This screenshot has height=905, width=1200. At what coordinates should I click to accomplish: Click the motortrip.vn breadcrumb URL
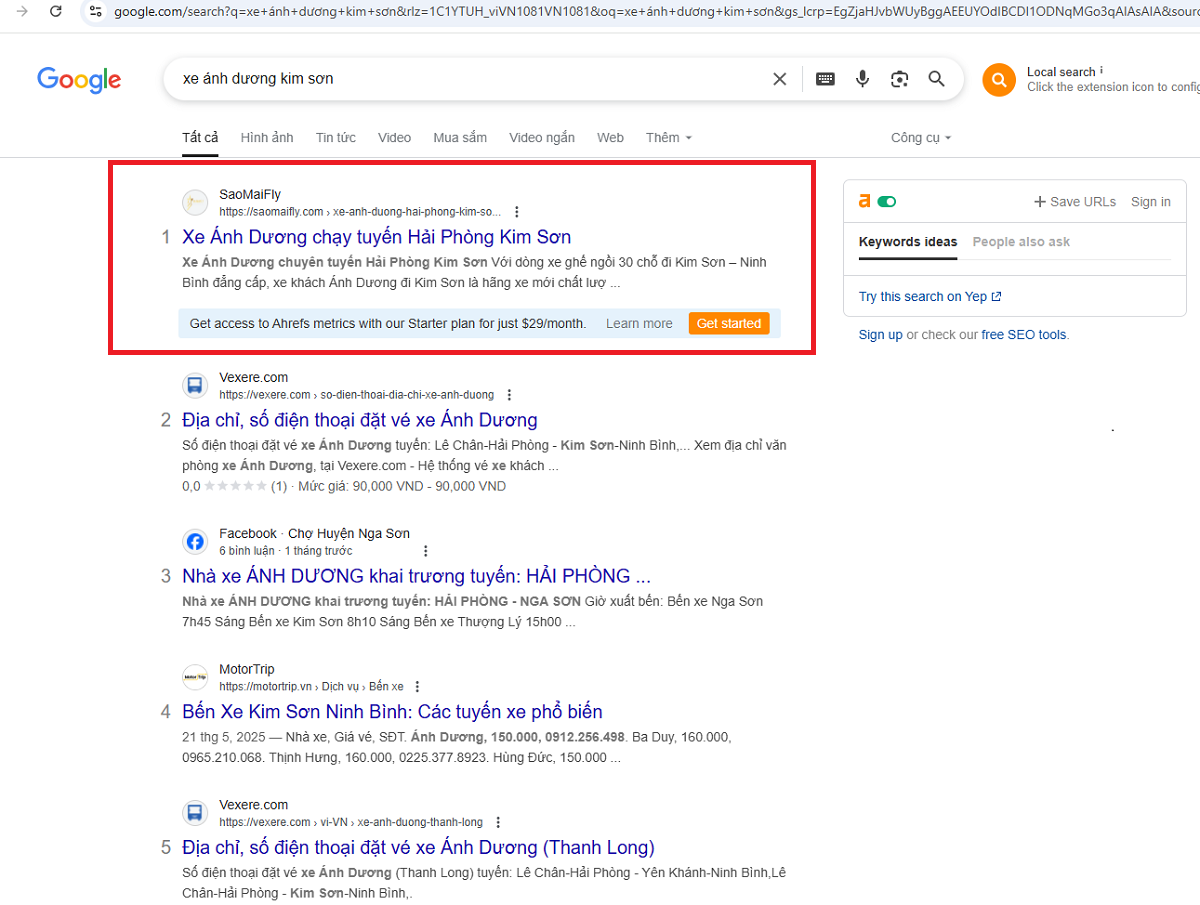click(311, 687)
